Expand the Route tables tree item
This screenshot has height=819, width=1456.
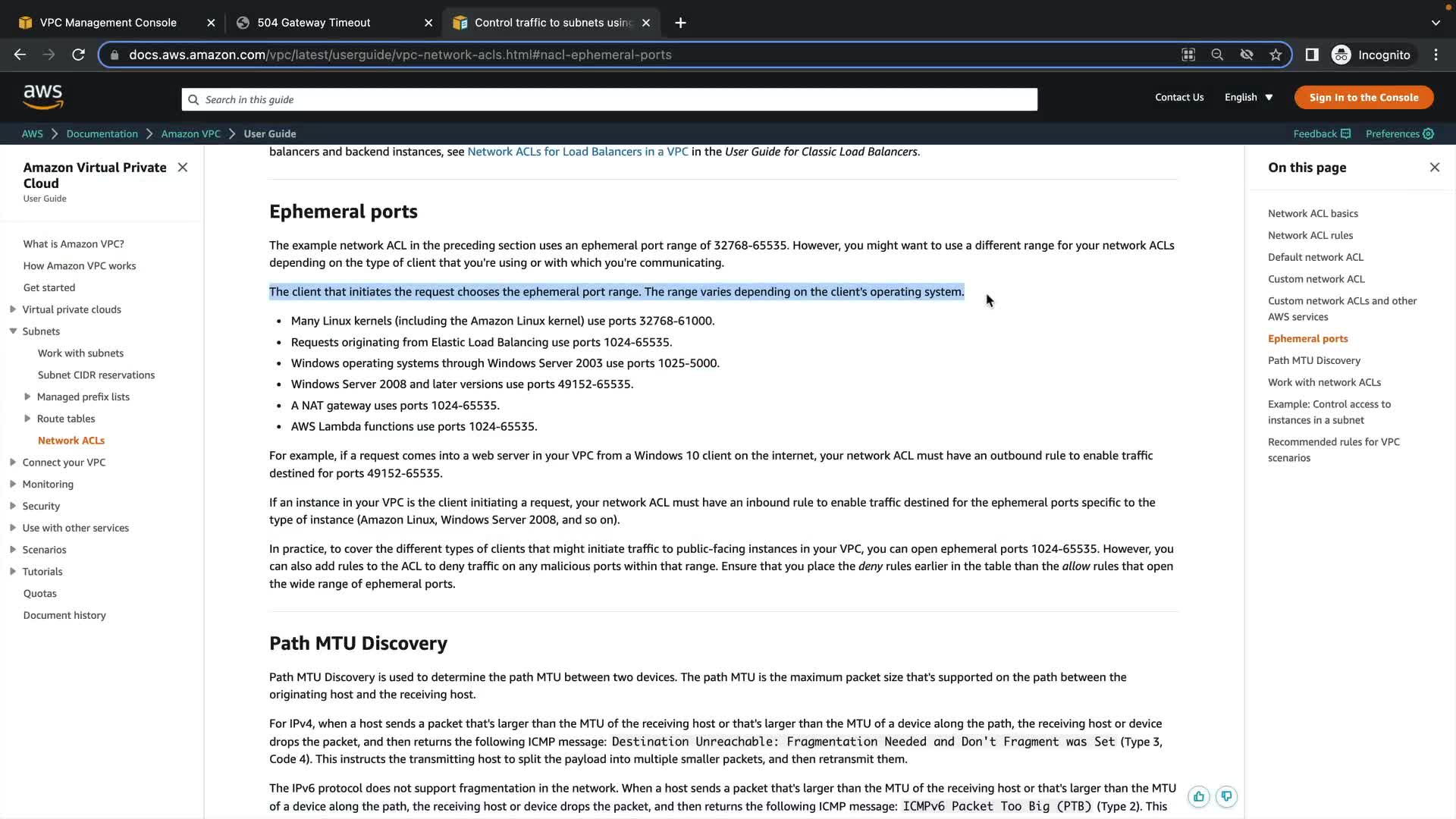[x=28, y=419]
